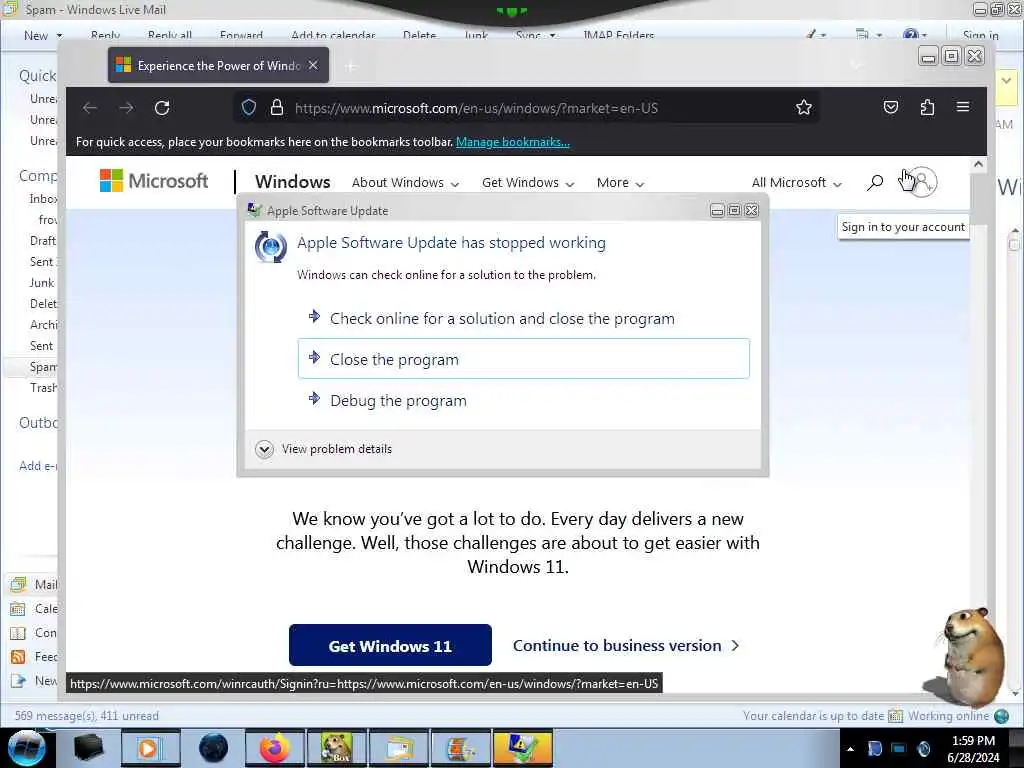Select Trash folder in Live Mail

43,388
